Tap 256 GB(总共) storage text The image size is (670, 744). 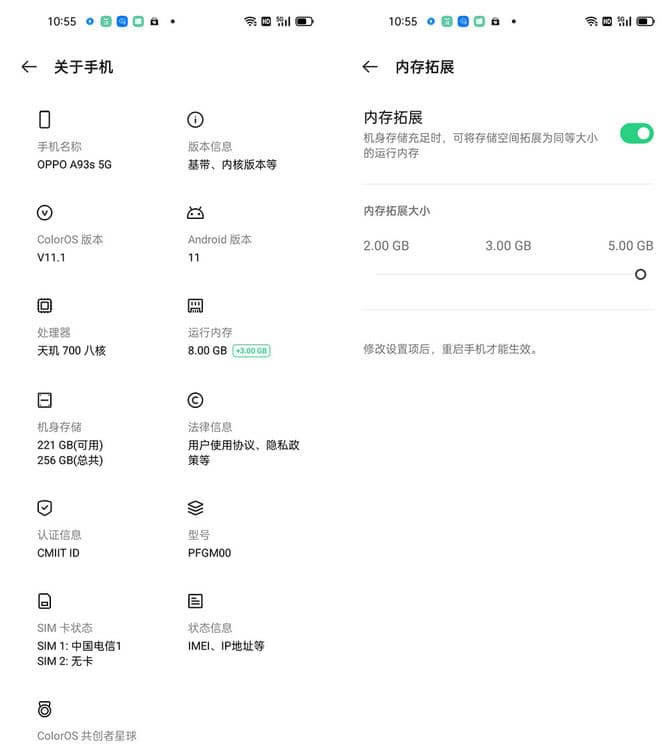(70, 460)
